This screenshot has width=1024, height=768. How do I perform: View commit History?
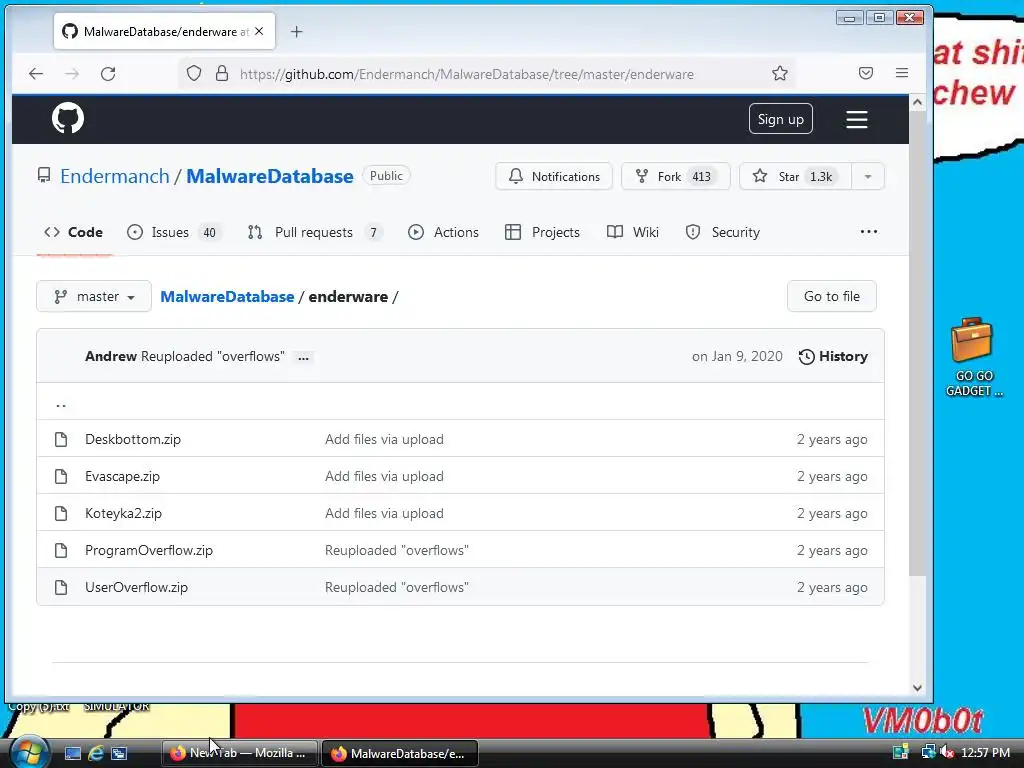(833, 357)
